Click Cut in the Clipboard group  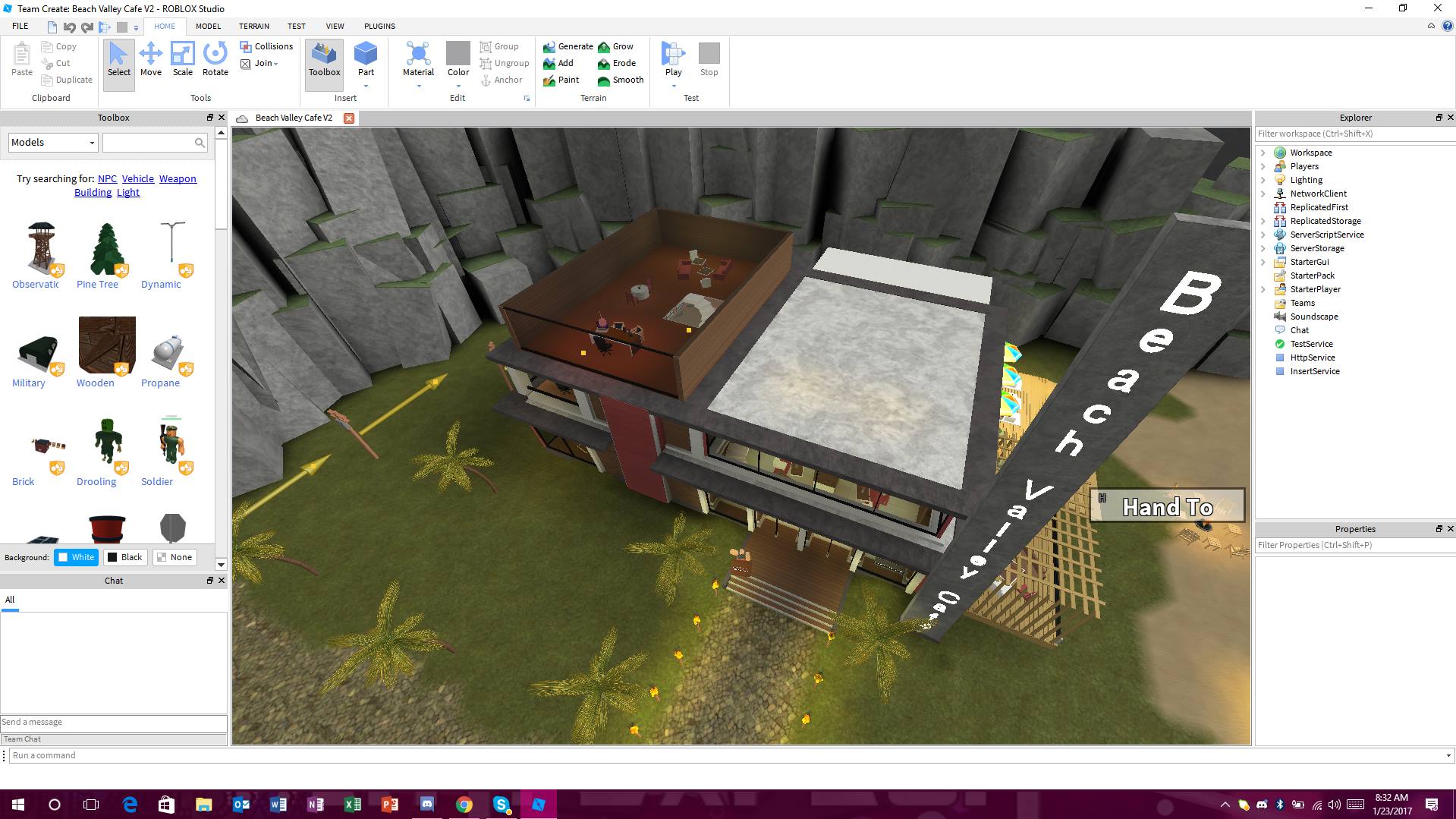[56, 63]
